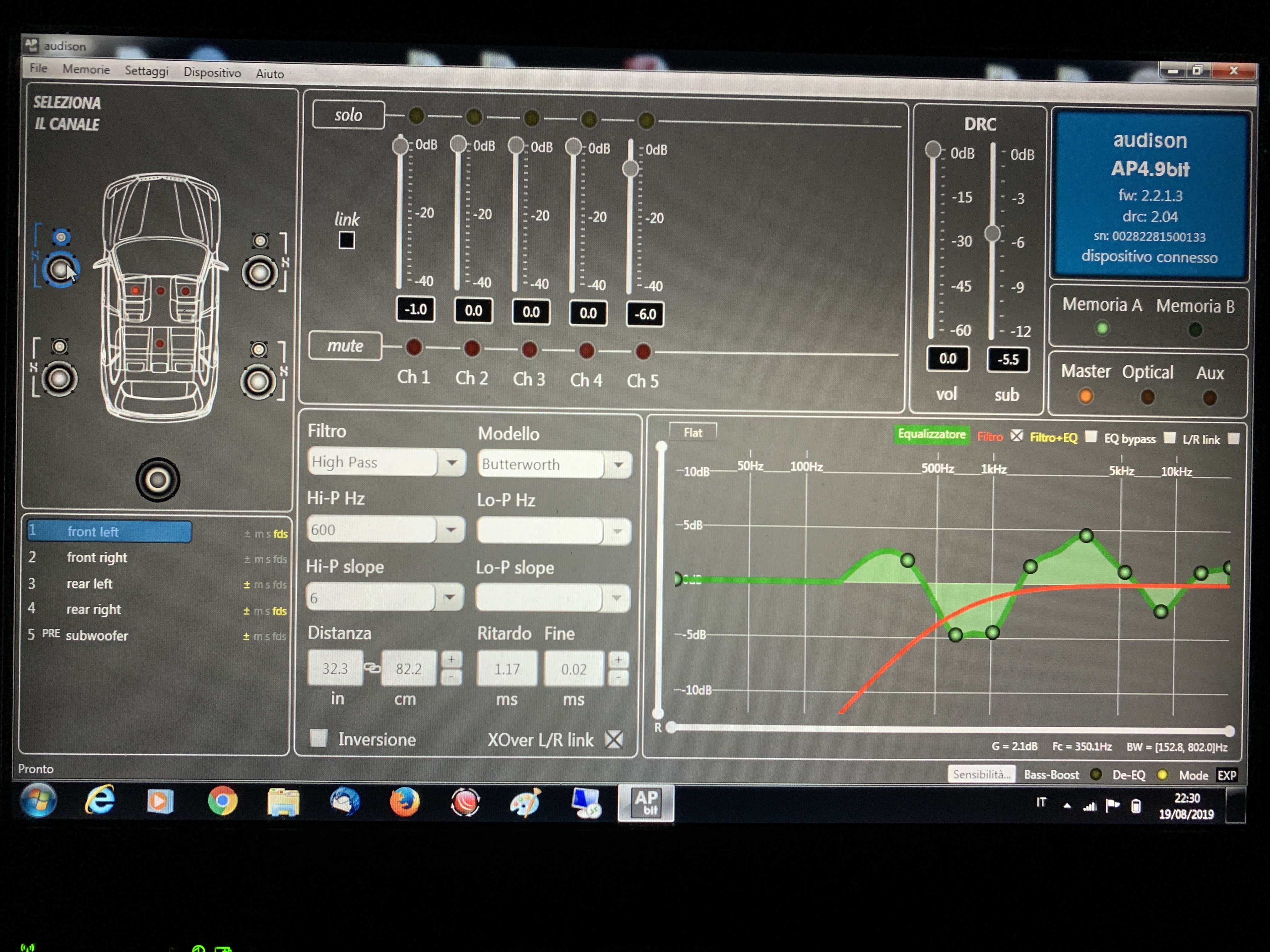Enable the channel link checkbox
This screenshot has height=952, width=1270.
(346, 240)
